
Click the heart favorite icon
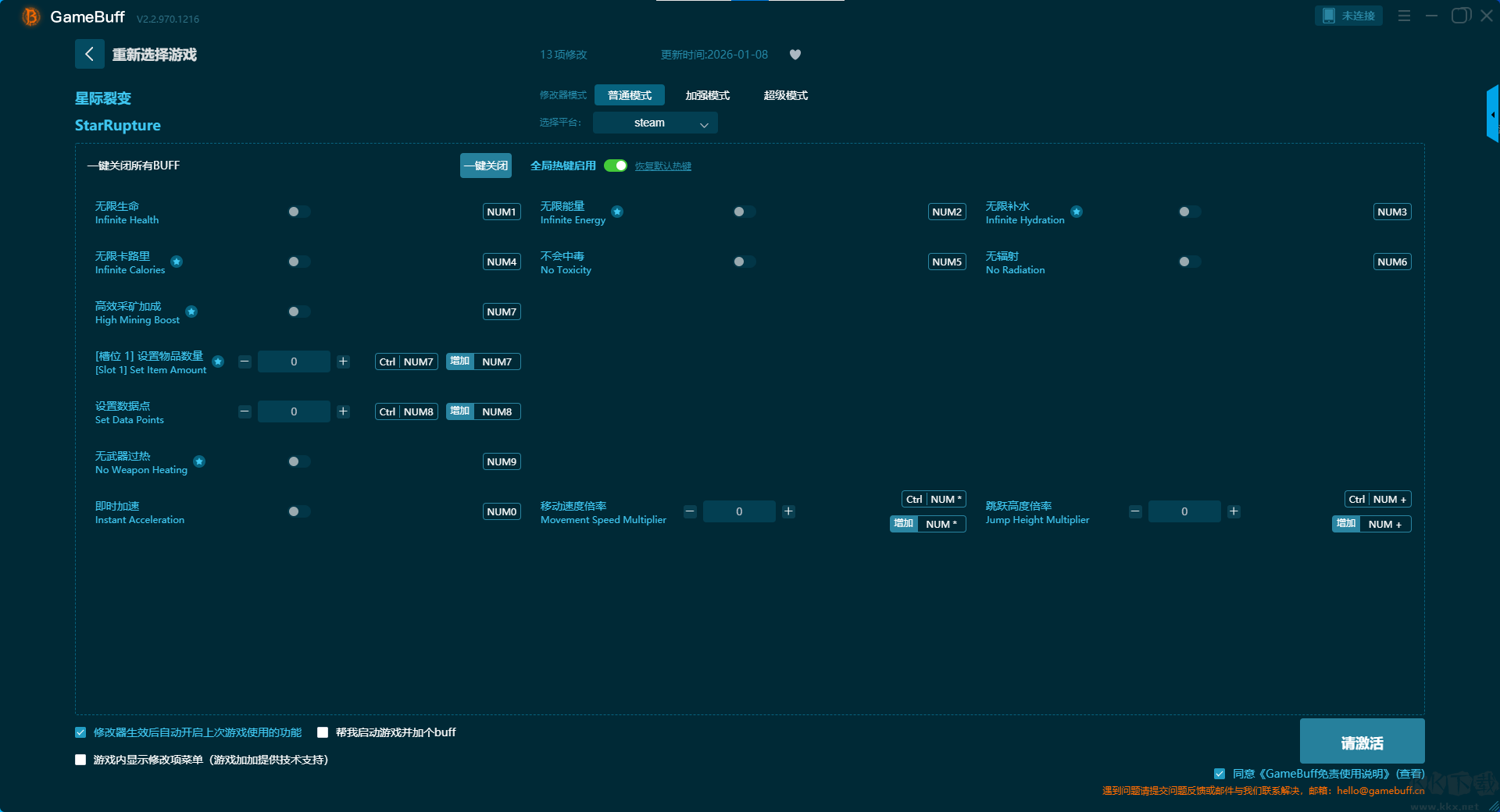[x=795, y=55]
